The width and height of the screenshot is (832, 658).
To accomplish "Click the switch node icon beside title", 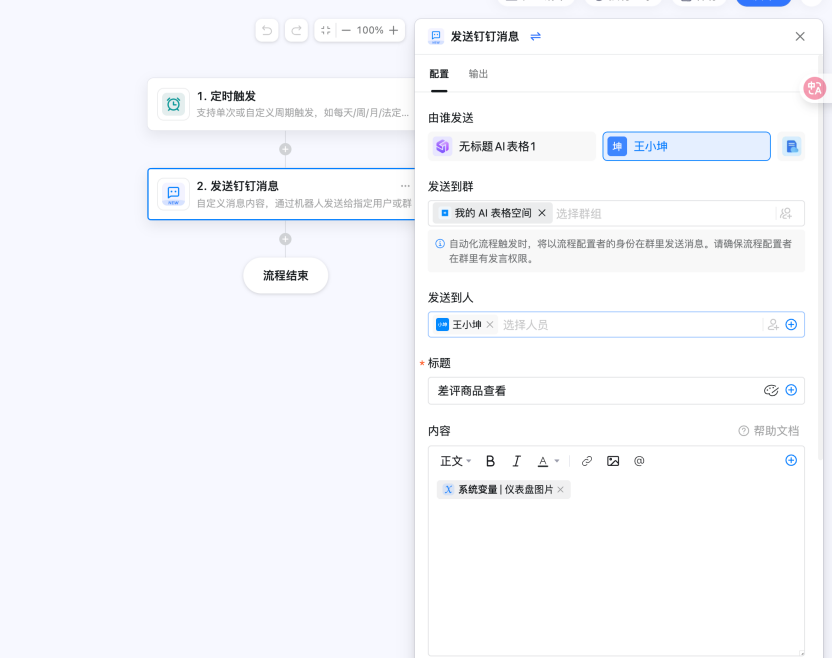I will coord(536,37).
